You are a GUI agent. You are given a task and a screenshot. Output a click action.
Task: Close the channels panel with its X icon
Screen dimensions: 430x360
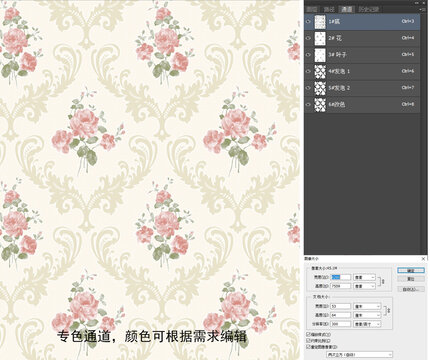424,2
